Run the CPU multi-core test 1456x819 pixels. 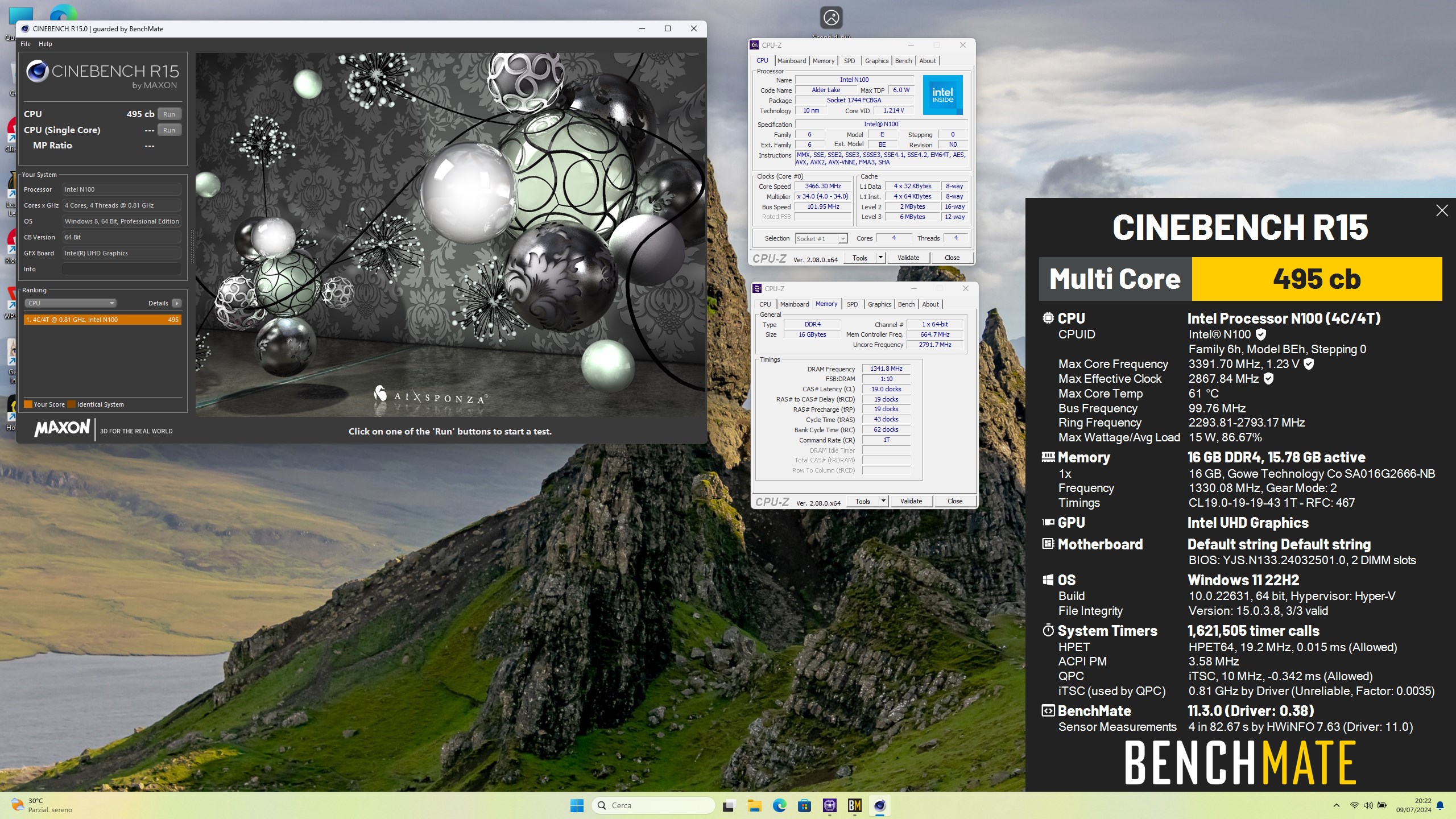pyautogui.click(x=169, y=114)
